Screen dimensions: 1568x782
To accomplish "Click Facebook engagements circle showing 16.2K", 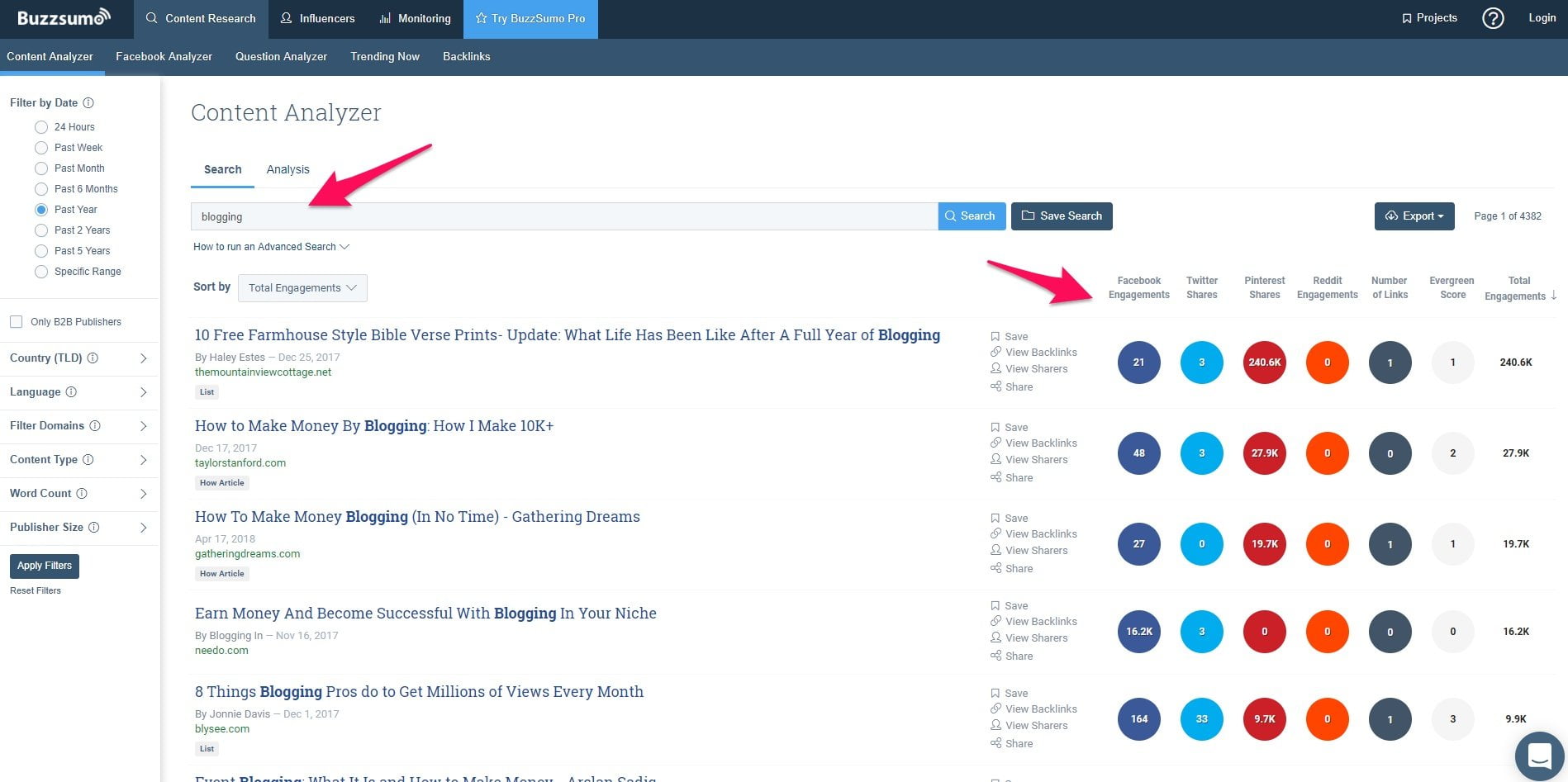I will [1138, 631].
